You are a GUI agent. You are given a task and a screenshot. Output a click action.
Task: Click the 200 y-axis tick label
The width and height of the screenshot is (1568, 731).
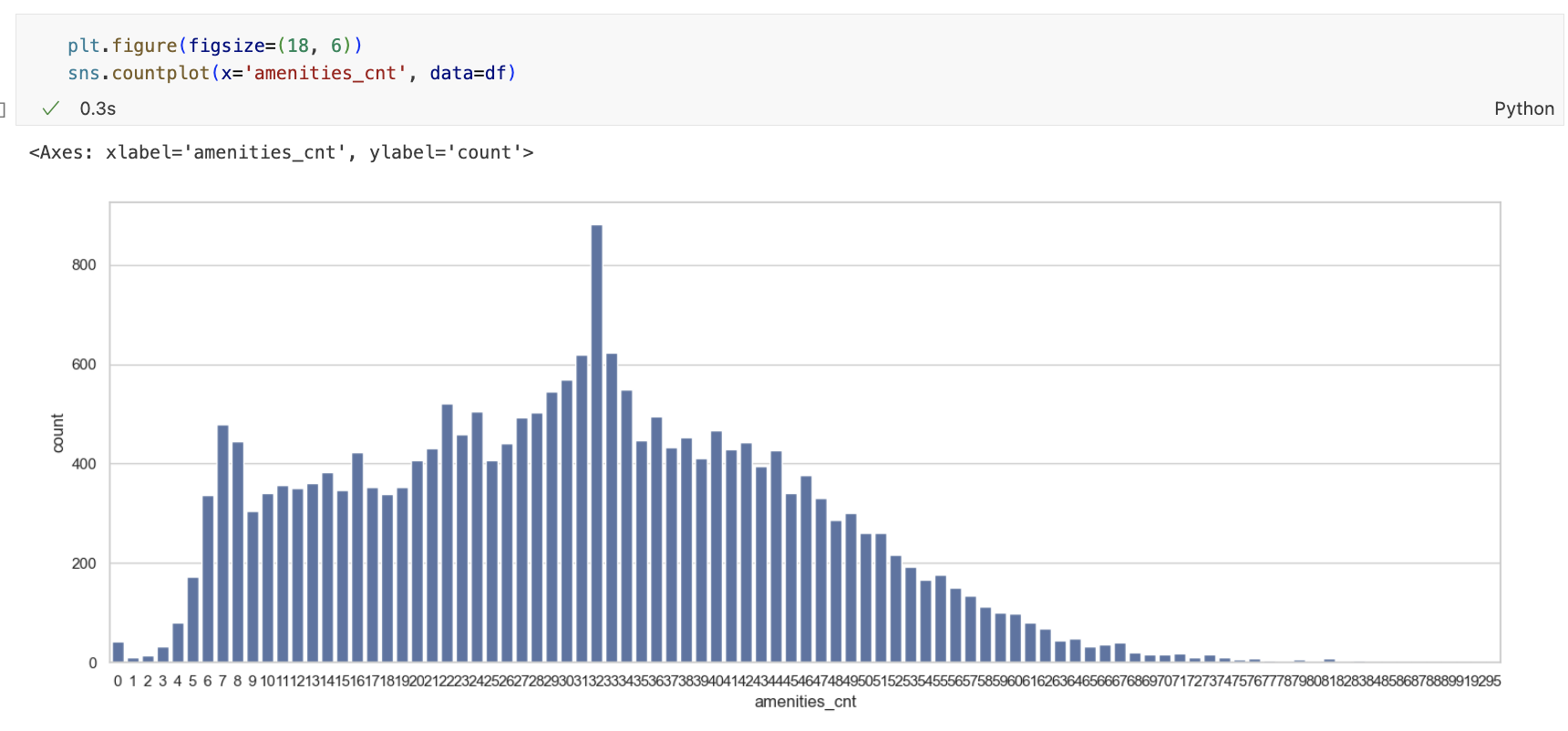click(x=84, y=563)
